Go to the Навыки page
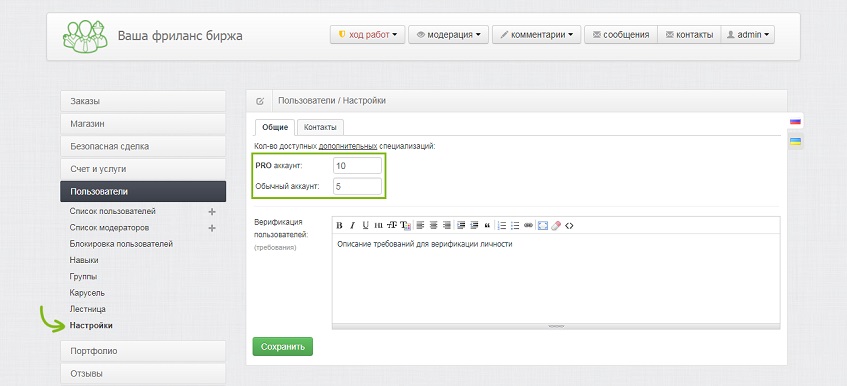 [x=84, y=260]
